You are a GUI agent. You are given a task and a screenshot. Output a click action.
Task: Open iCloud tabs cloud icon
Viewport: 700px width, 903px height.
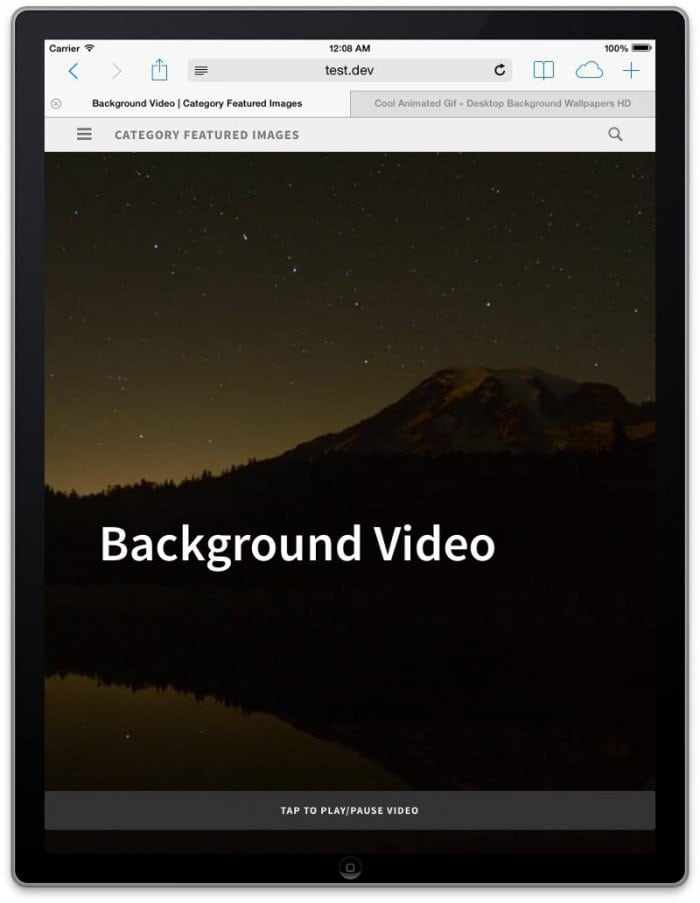pos(589,70)
